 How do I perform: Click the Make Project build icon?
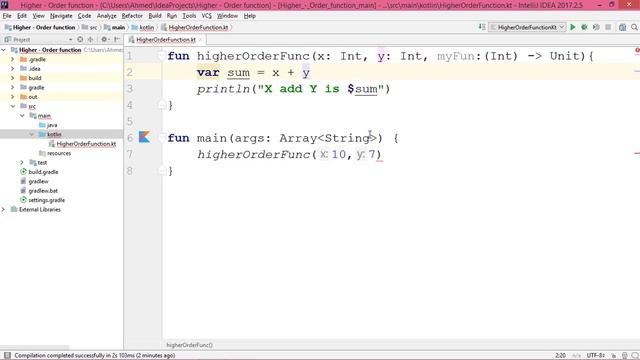point(482,27)
